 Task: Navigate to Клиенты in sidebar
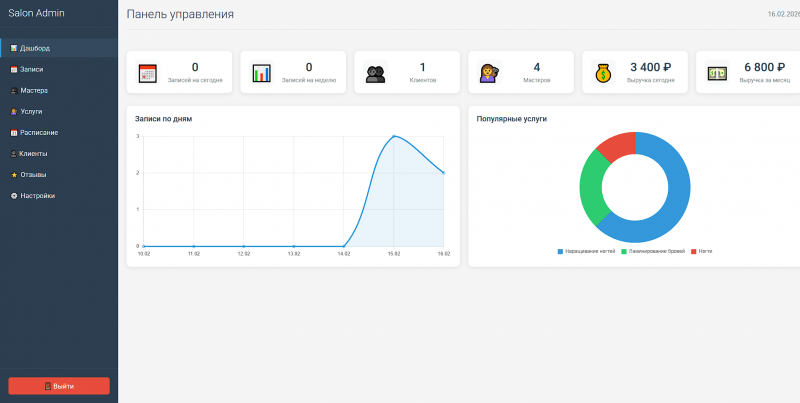[x=59, y=154]
